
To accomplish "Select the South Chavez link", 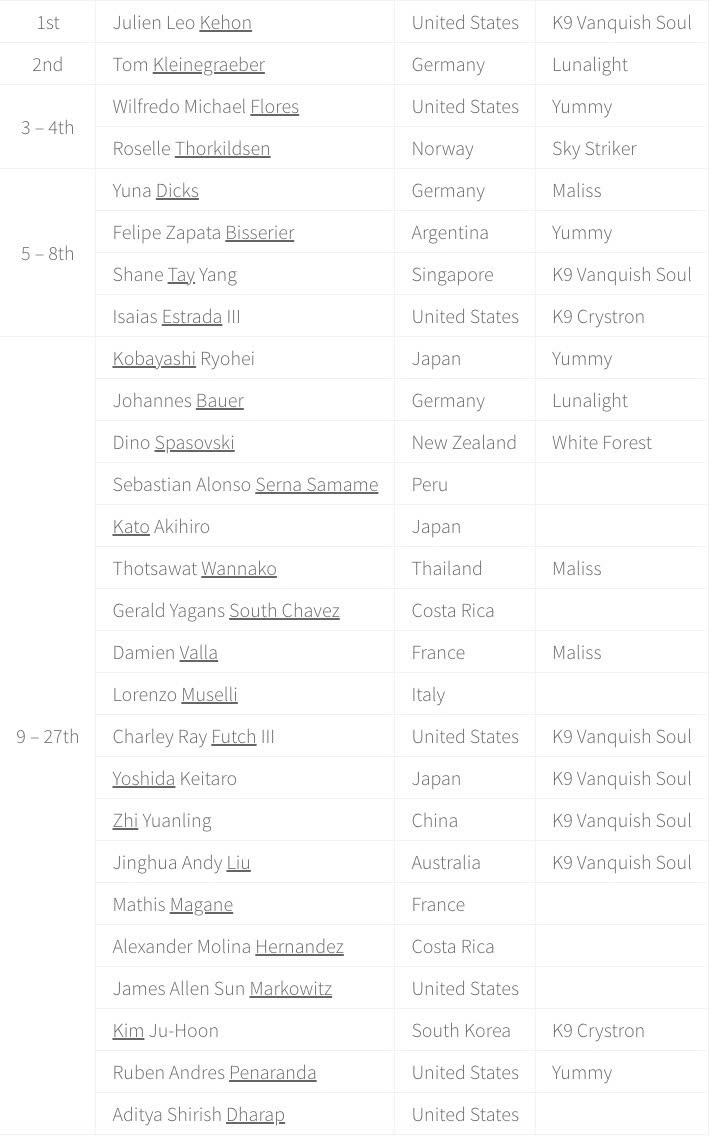I will (x=284, y=610).
